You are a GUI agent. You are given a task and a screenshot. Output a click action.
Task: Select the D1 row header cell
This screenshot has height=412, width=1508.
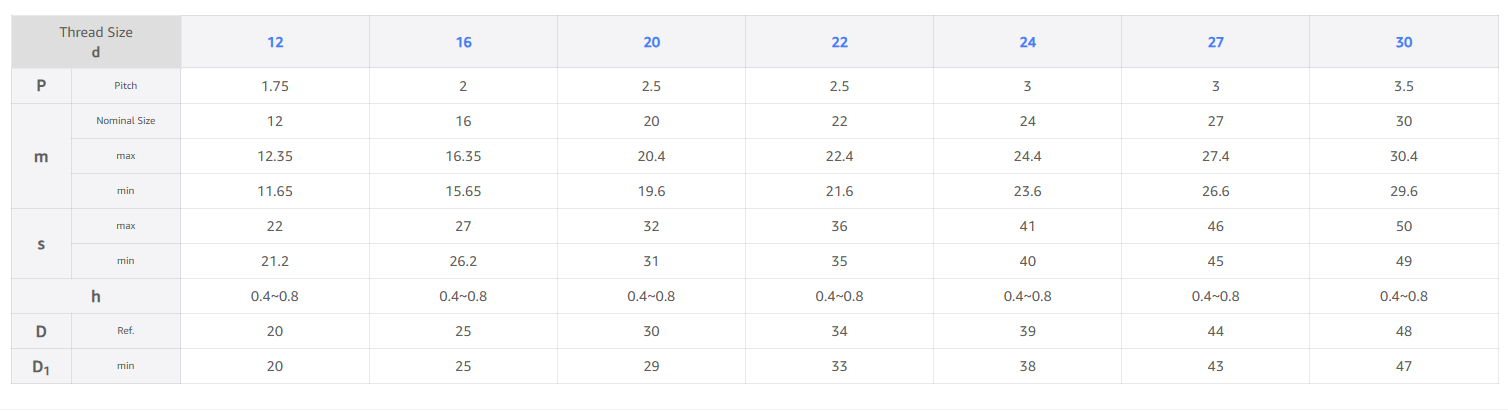point(41,366)
